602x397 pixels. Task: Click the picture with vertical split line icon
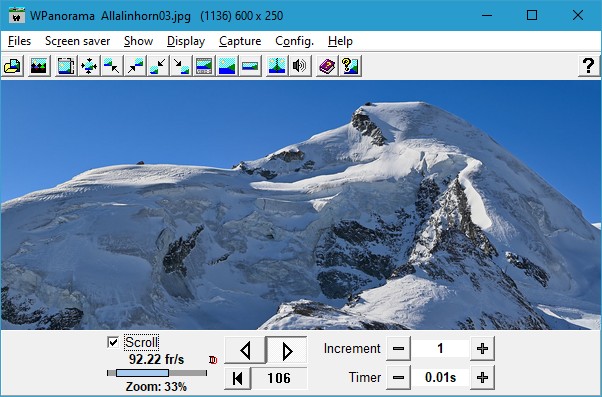[x=277, y=66]
